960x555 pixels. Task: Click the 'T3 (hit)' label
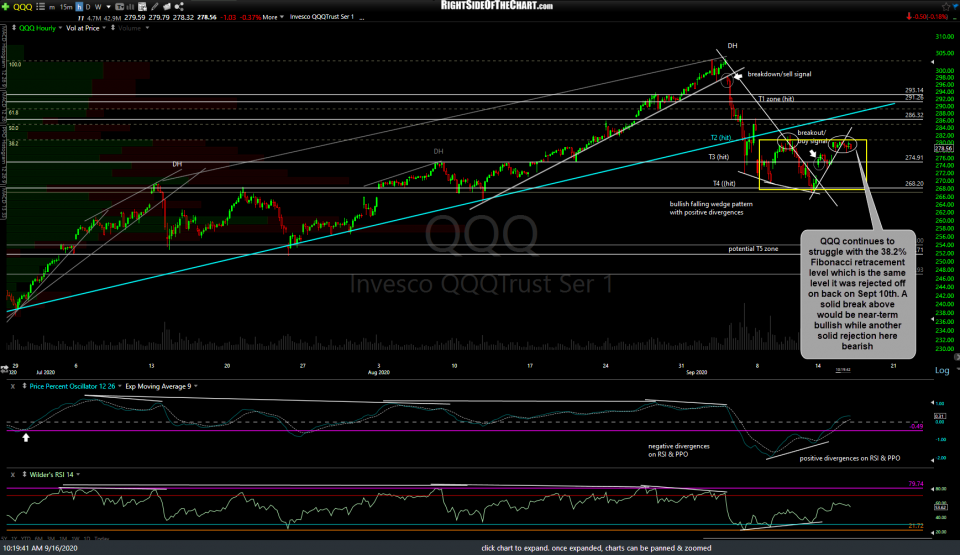pyautogui.click(x=719, y=157)
